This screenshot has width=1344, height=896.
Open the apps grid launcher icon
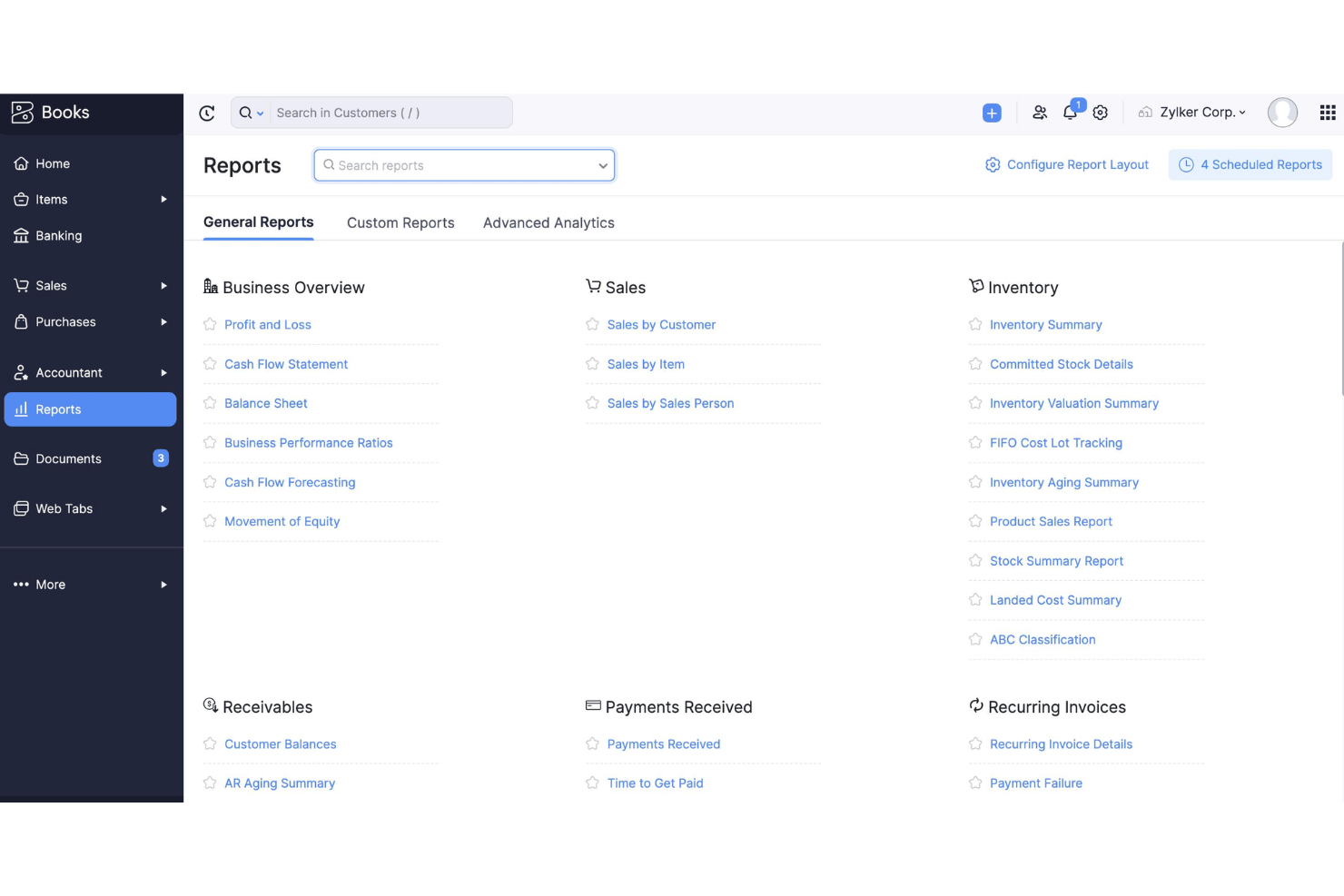tap(1328, 113)
